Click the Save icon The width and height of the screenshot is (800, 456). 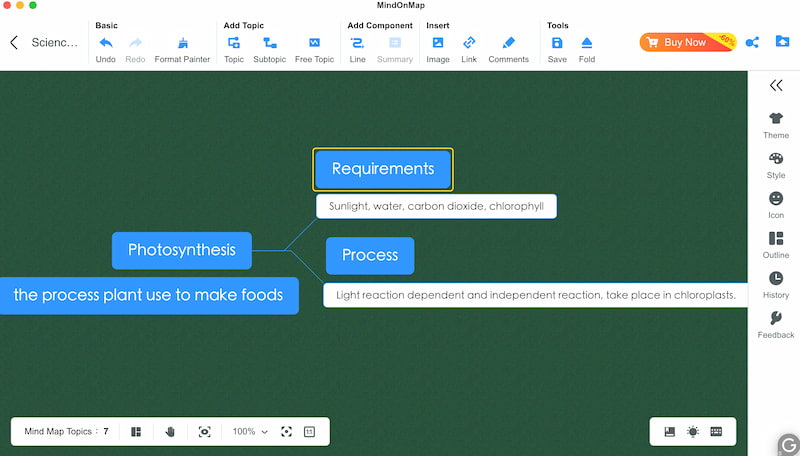(x=557, y=43)
